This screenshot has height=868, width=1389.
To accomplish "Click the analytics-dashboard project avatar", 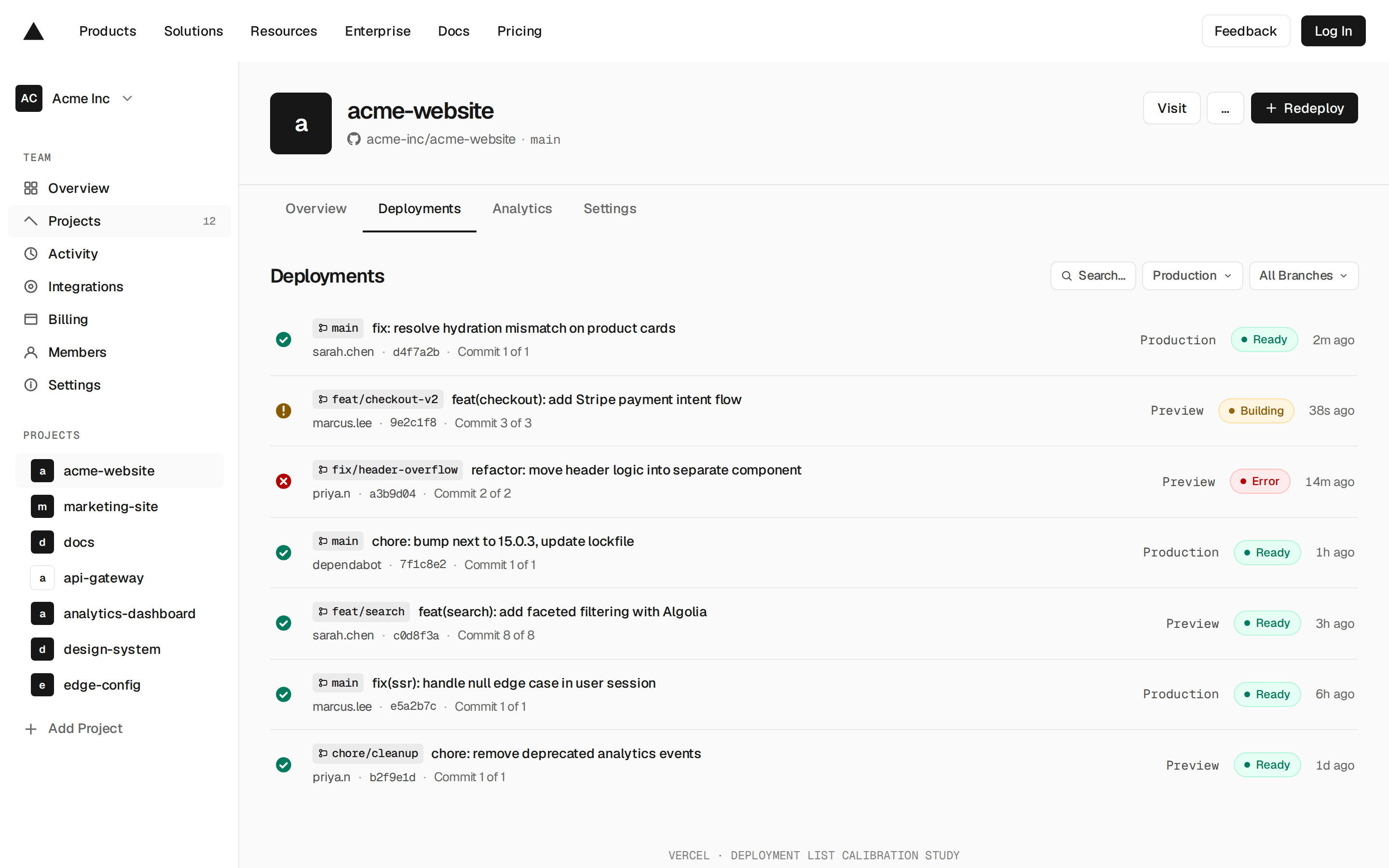I will (x=42, y=613).
